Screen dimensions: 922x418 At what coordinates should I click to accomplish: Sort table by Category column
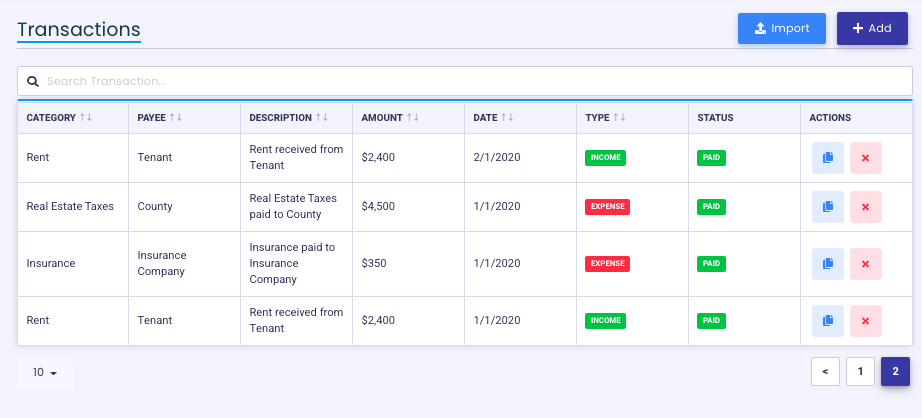click(86, 118)
